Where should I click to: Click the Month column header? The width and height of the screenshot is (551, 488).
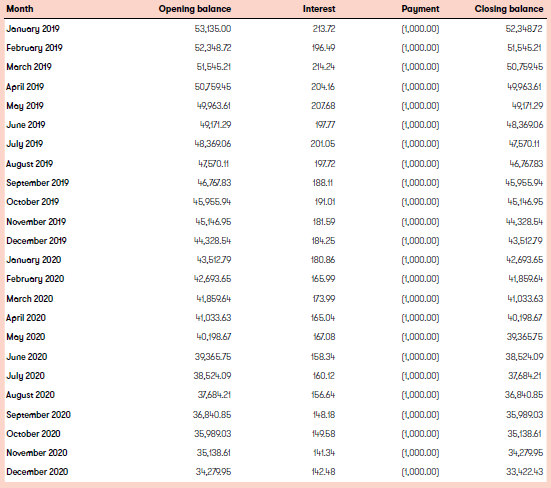(x=20, y=9)
